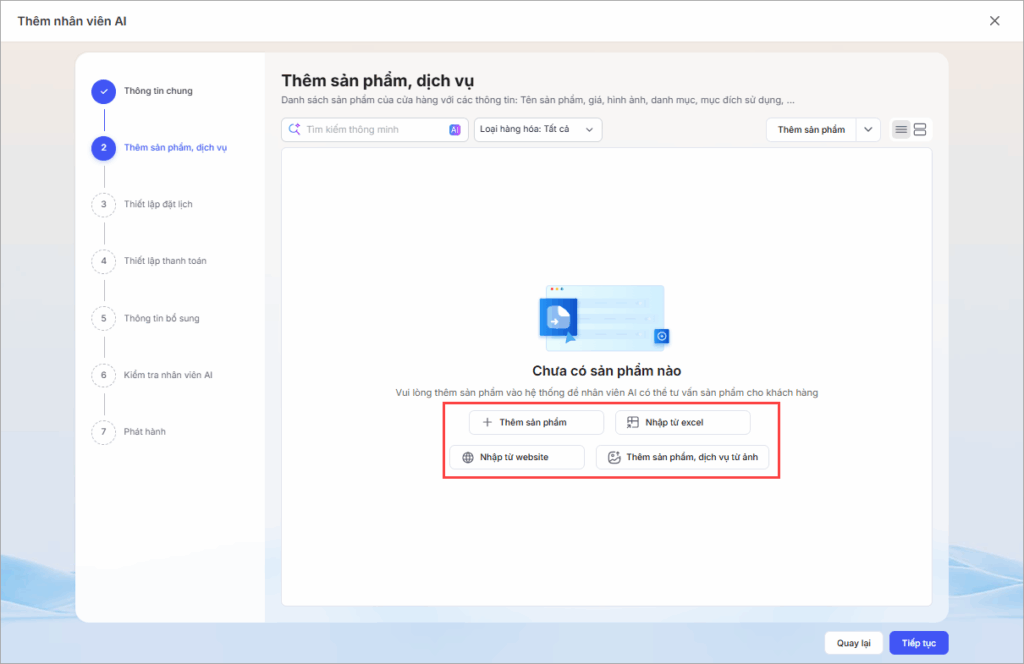Open the Loại hàng hóa filter dropdown
1024x664 pixels.
pyautogui.click(x=538, y=130)
